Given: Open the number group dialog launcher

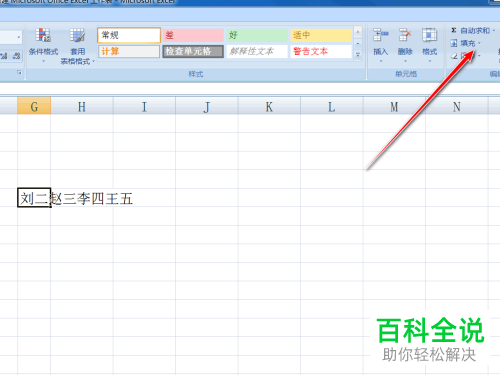Looking at the screenshot, I should [19, 72].
